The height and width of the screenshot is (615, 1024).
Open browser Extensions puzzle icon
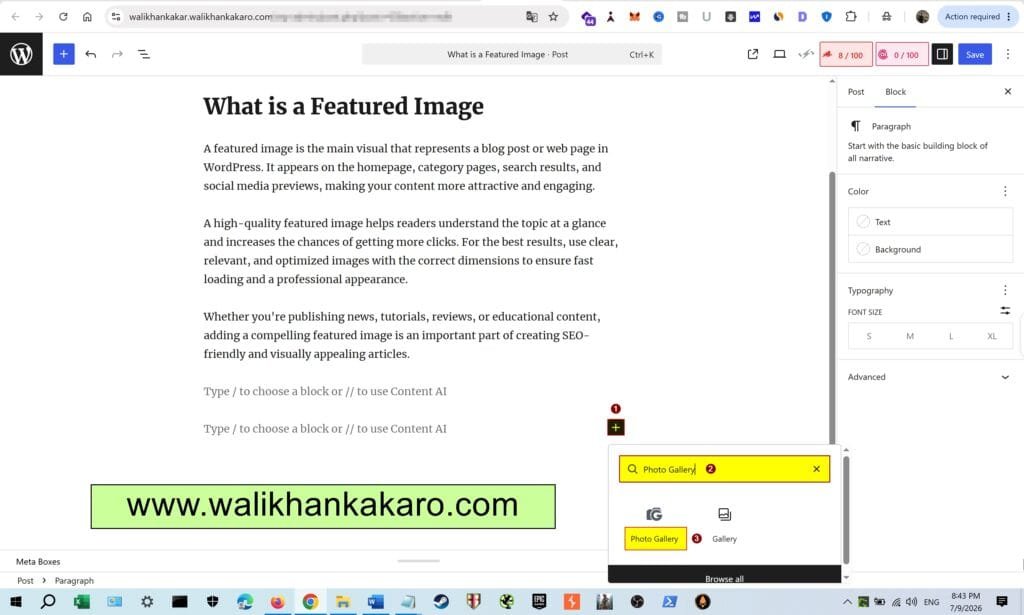(x=850, y=16)
